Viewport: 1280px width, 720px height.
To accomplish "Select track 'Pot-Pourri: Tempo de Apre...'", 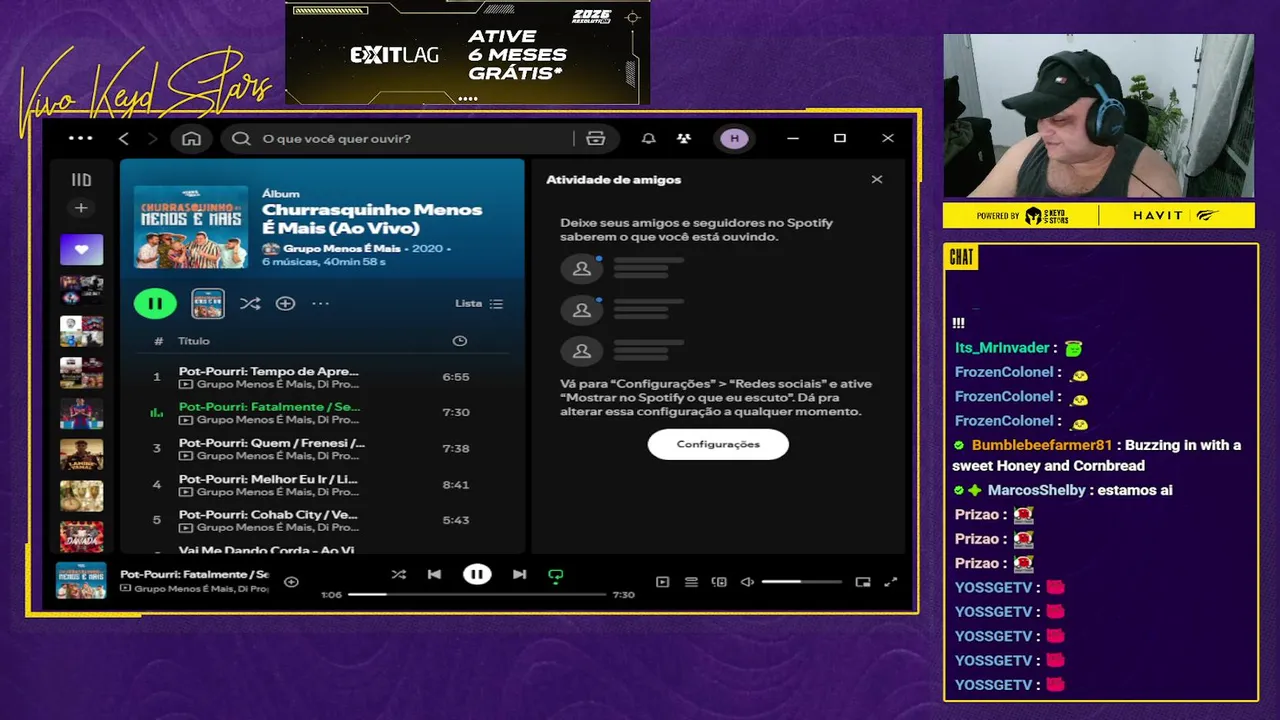I will pyautogui.click(x=268, y=371).
